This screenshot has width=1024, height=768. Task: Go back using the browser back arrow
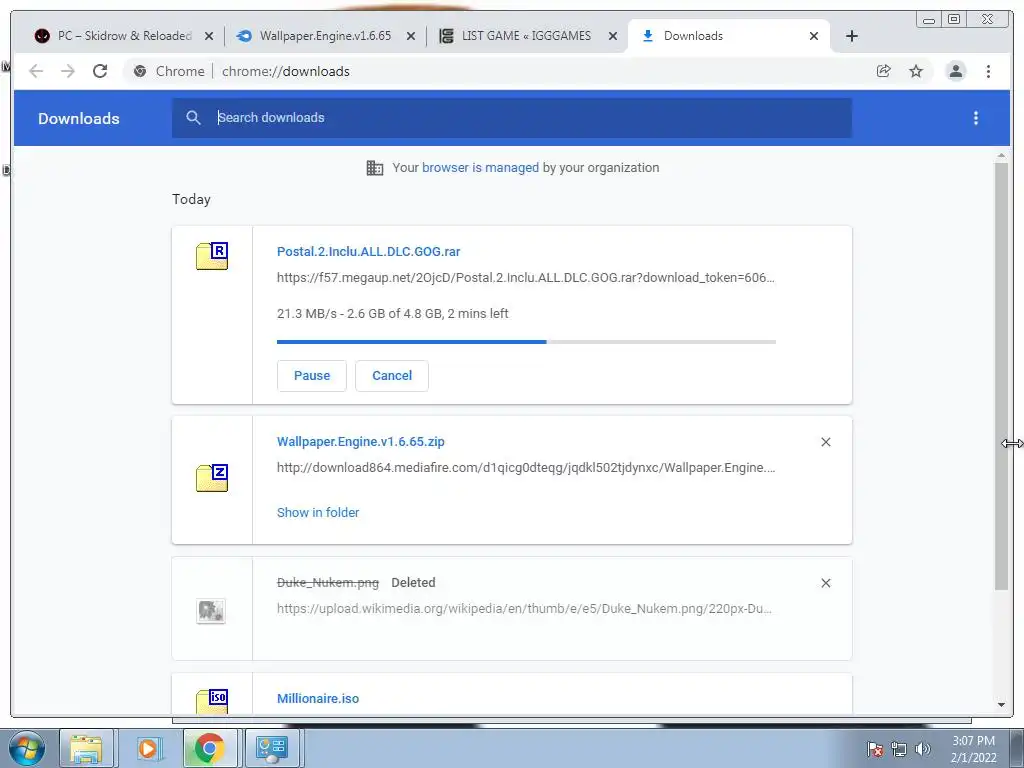(x=36, y=71)
